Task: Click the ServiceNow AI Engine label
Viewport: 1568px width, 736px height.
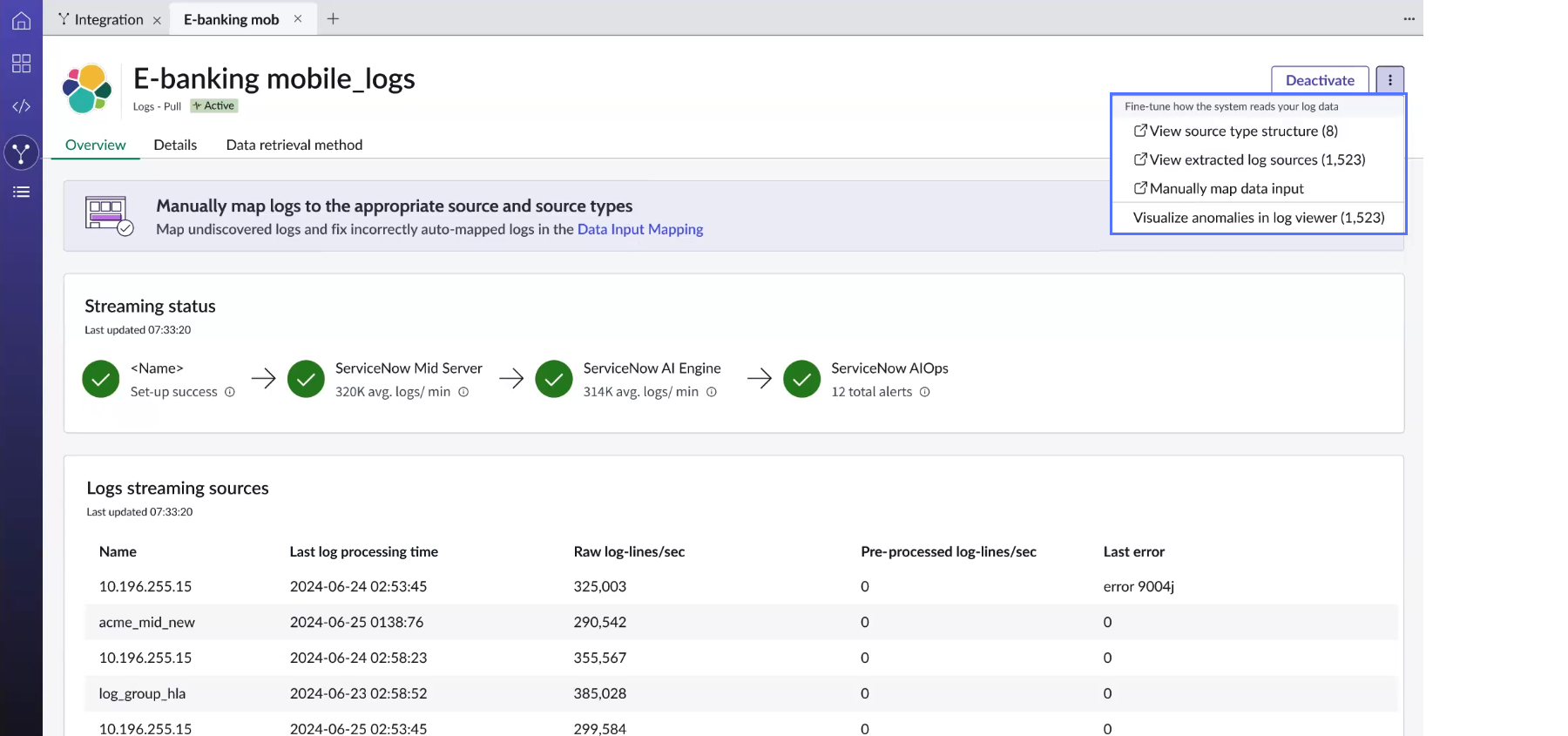Action: (652, 368)
